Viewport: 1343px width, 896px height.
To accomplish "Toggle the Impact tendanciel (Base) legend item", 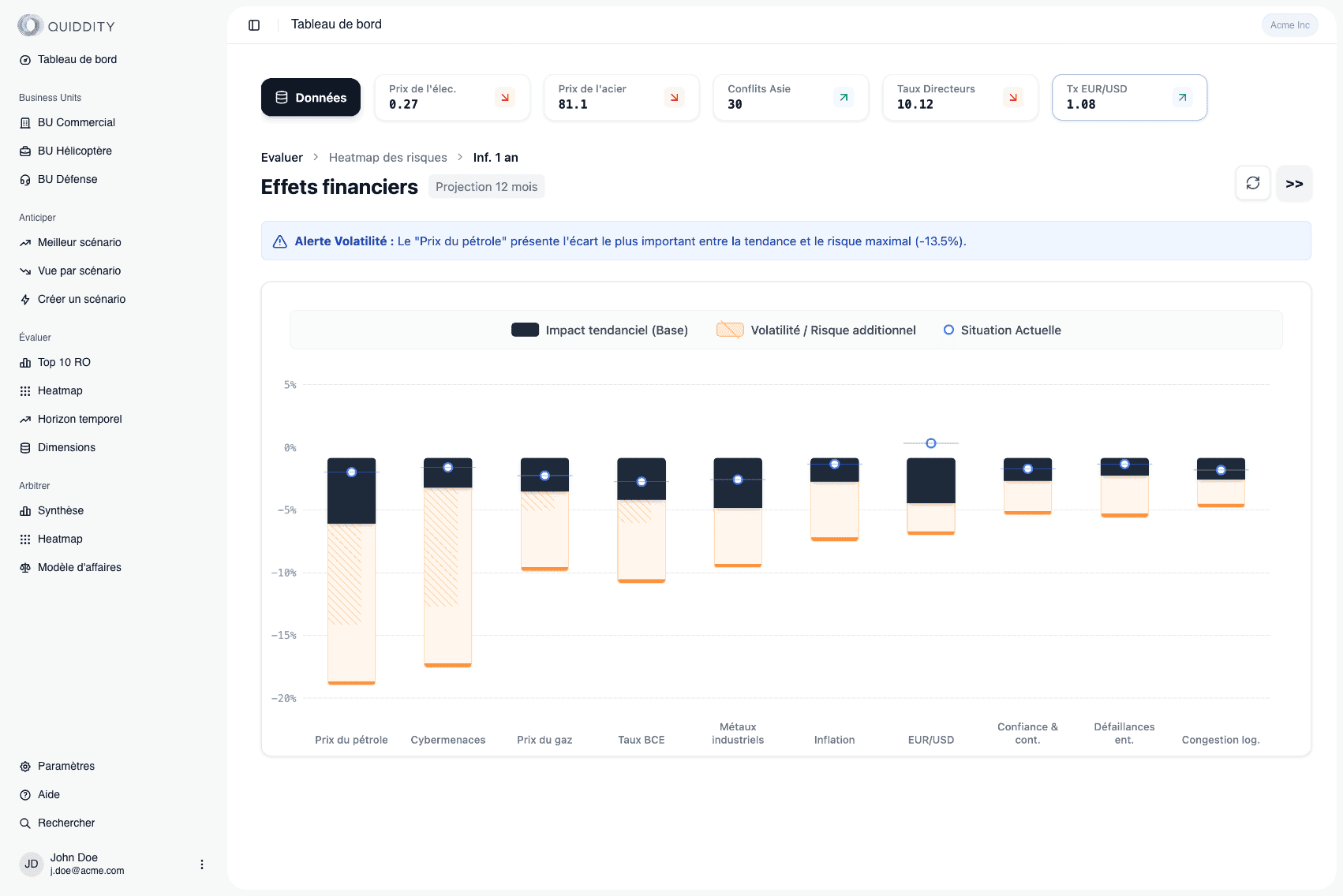I will tap(600, 330).
